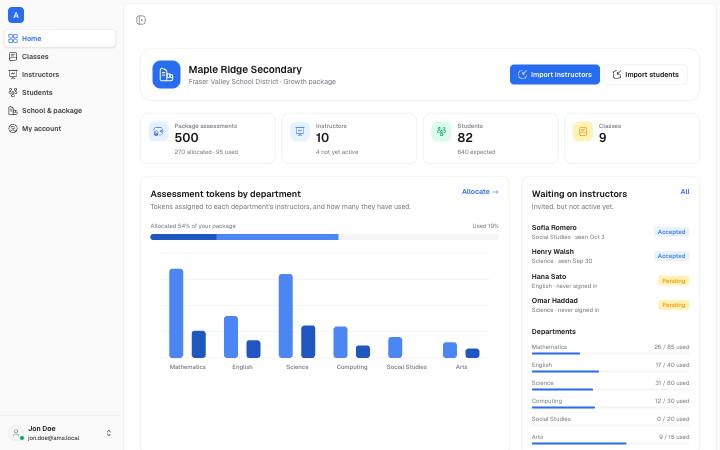Click the Home grid icon
Screen dimensions: 720x450
point(13,39)
